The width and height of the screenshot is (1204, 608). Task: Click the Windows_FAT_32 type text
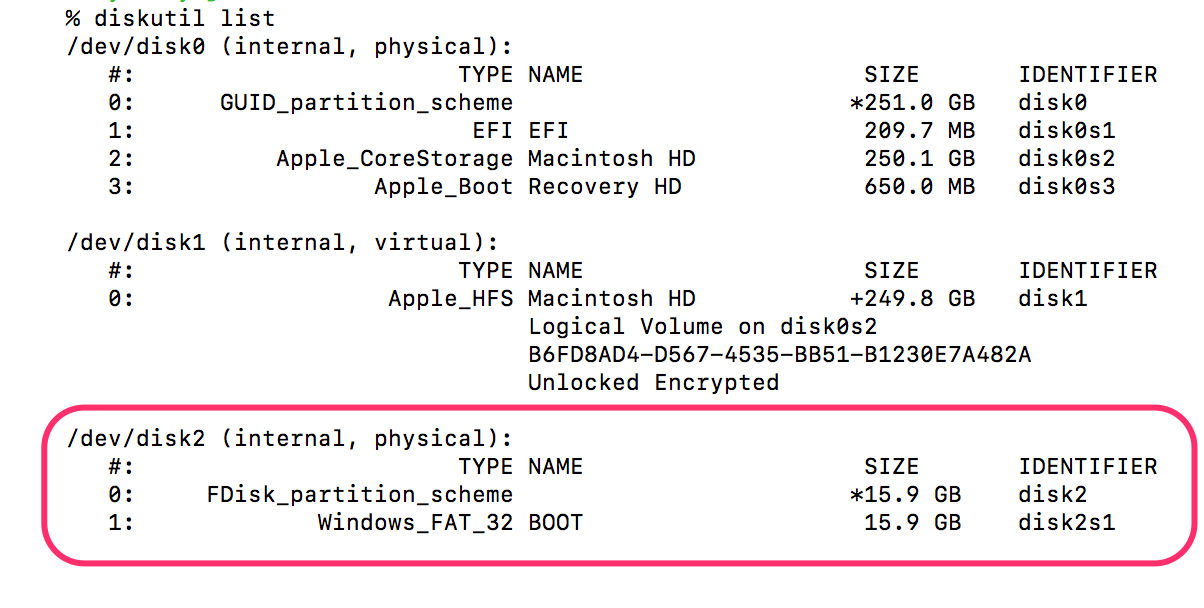[x=415, y=522]
